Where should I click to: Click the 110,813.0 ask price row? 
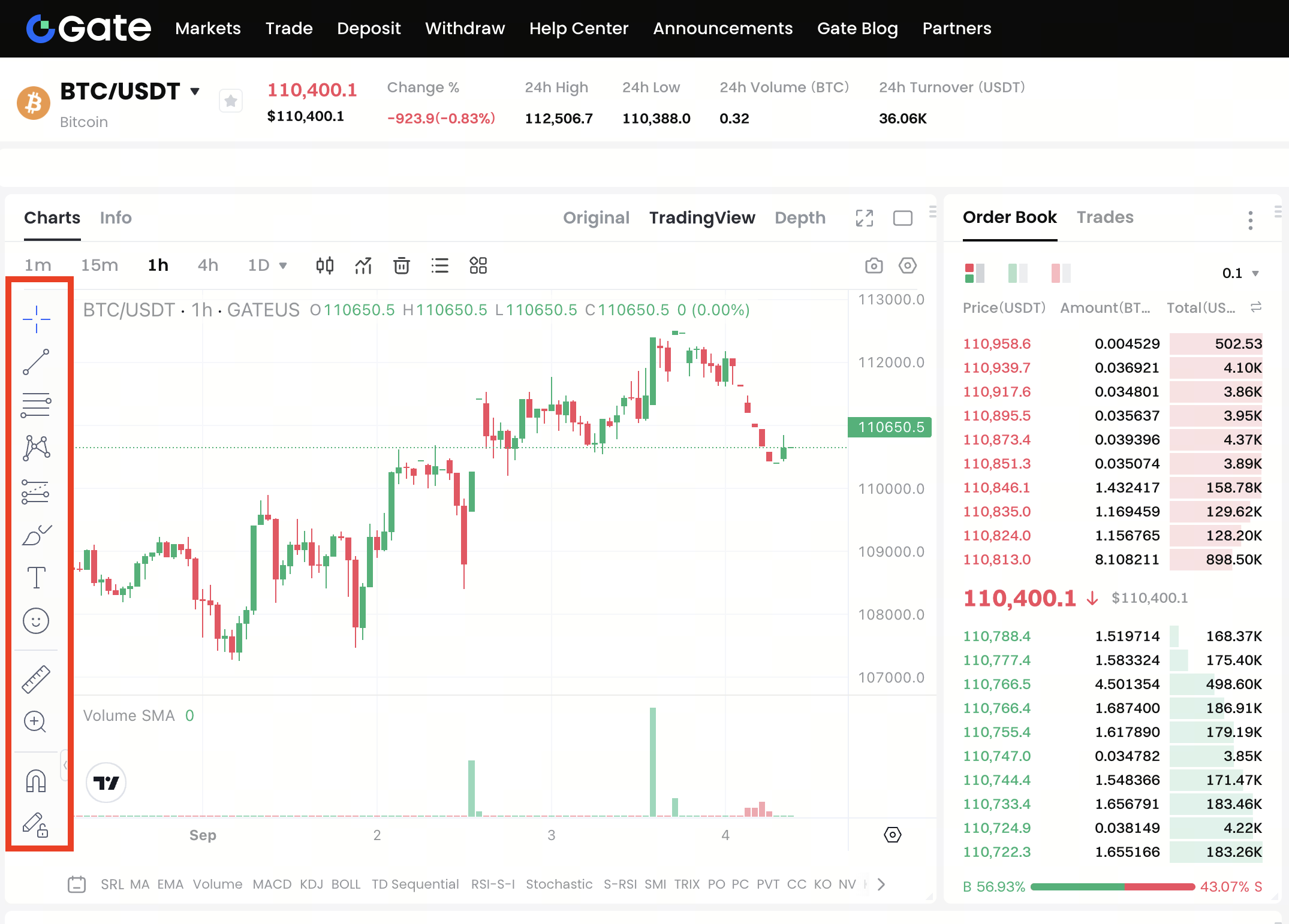[996, 560]
